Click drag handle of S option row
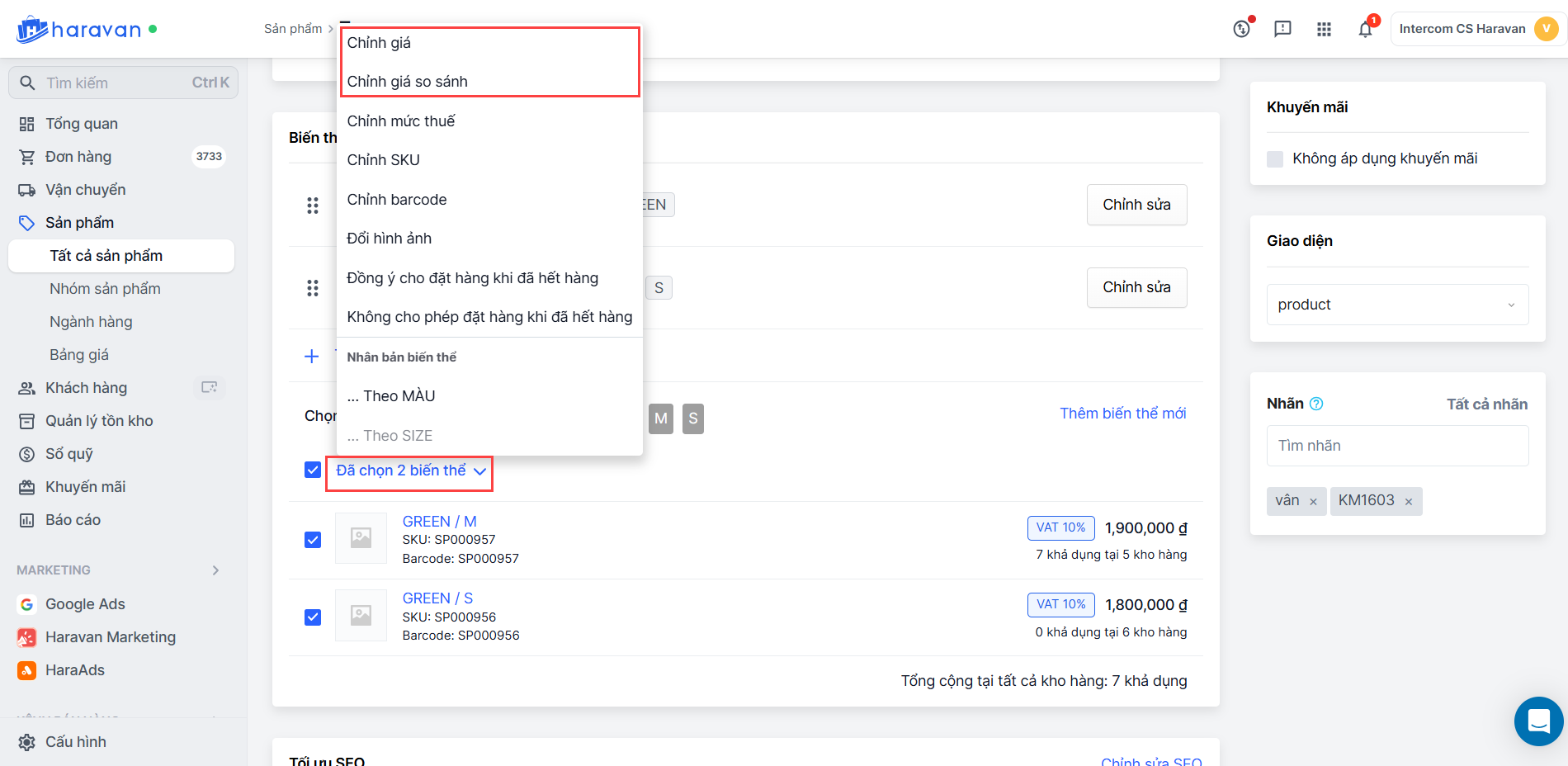The height and width of the screenshot is (766, 1568). pos(313,287)
